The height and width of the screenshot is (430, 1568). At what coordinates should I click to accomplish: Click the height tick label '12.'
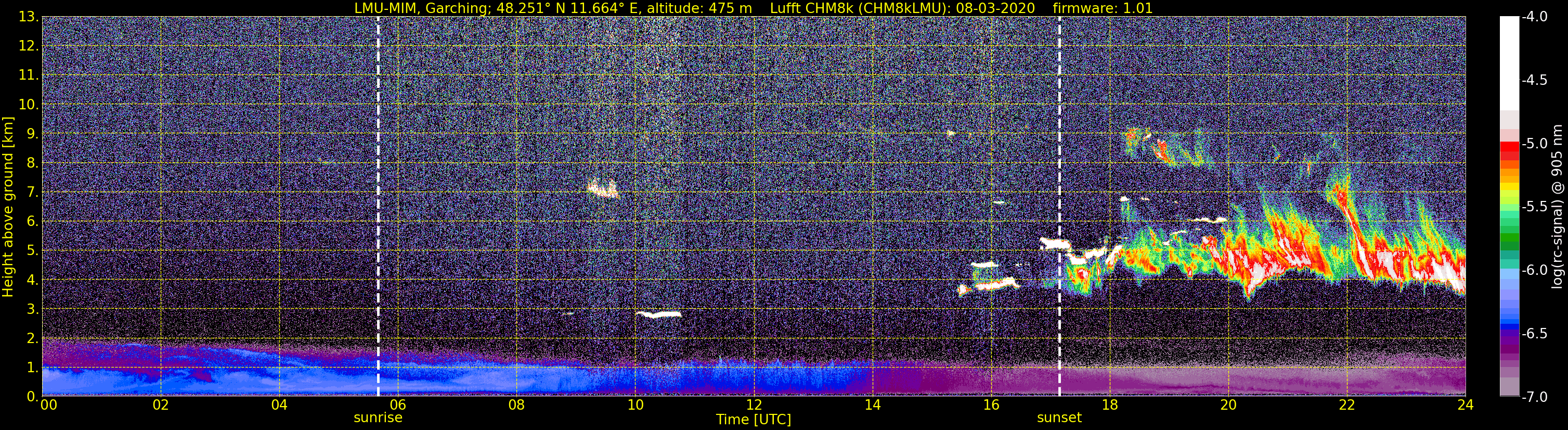click(28, 46)
